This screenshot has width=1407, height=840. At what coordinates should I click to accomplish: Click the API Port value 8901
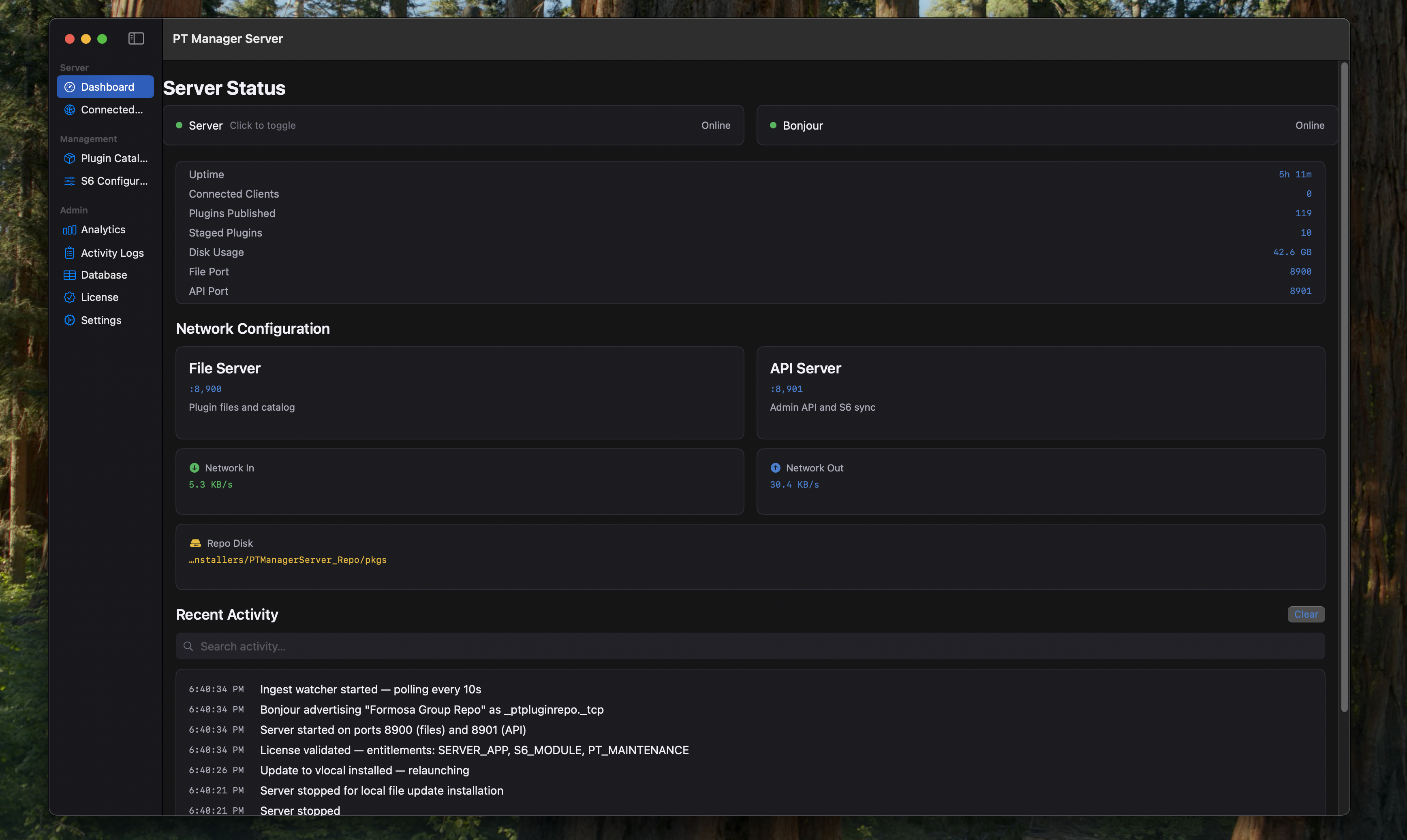(1300, 291)
